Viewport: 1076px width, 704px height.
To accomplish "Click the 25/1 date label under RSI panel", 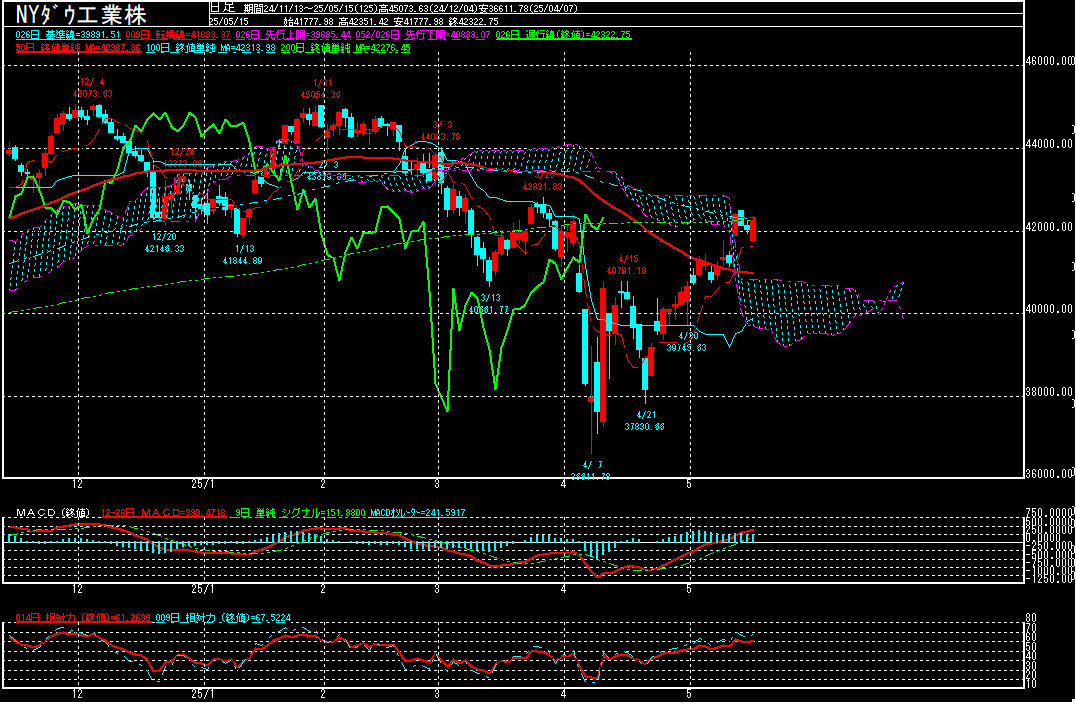I will [202, 694].
